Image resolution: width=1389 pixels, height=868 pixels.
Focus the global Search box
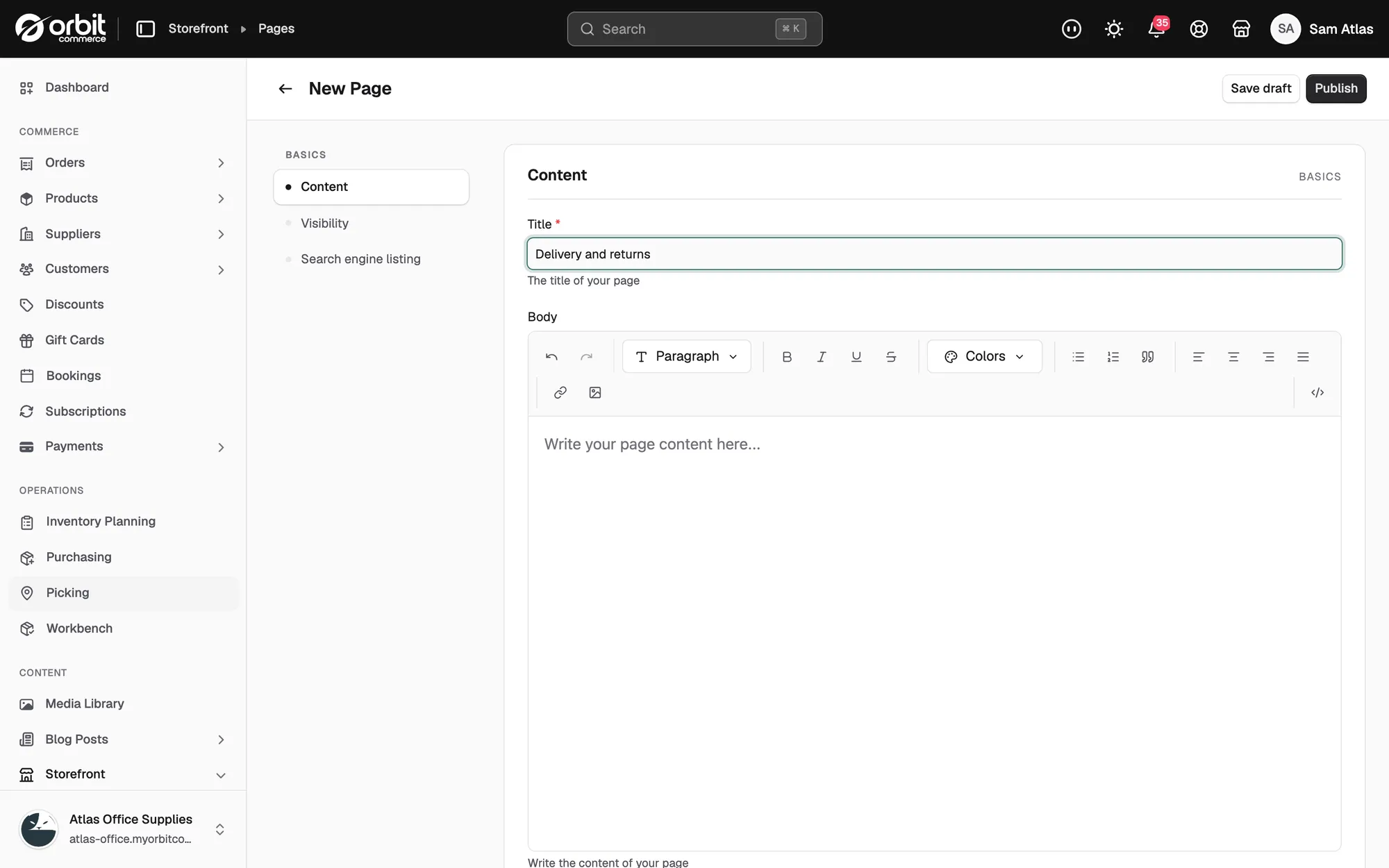click(x=694, y=28)
